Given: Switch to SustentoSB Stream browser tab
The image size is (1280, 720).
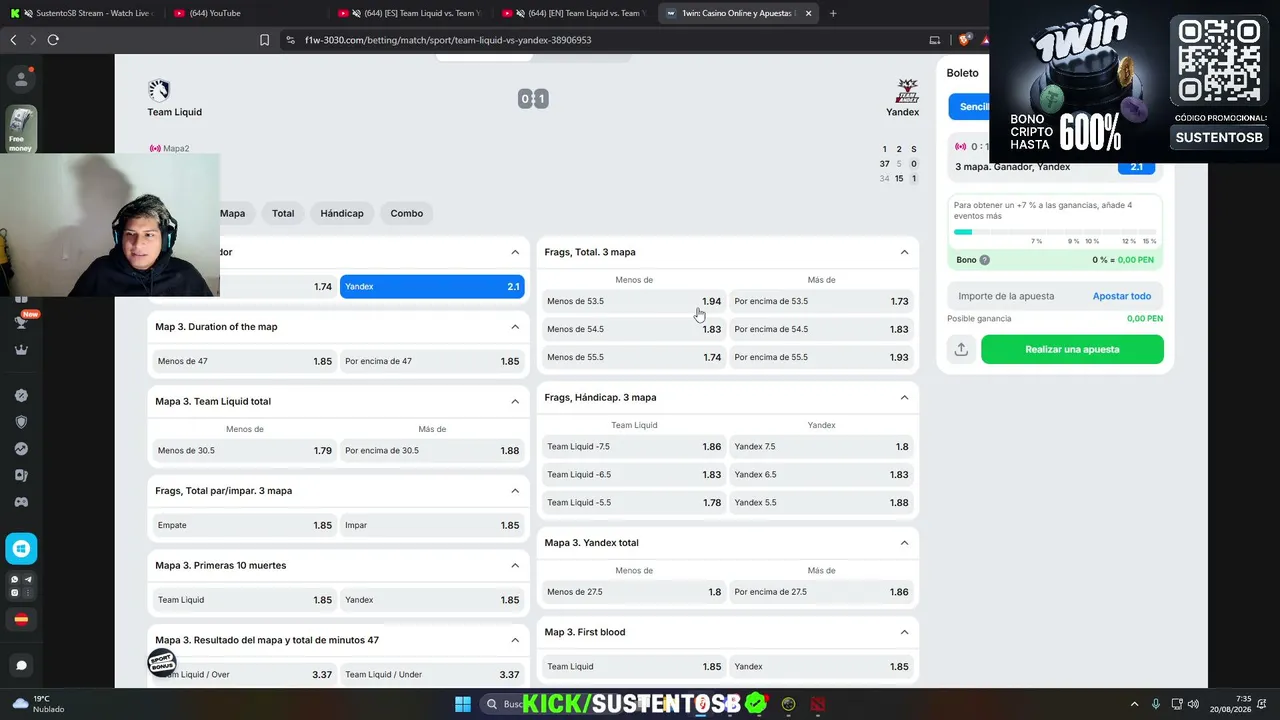Looking at the screenshot, I should coord(83,13).
